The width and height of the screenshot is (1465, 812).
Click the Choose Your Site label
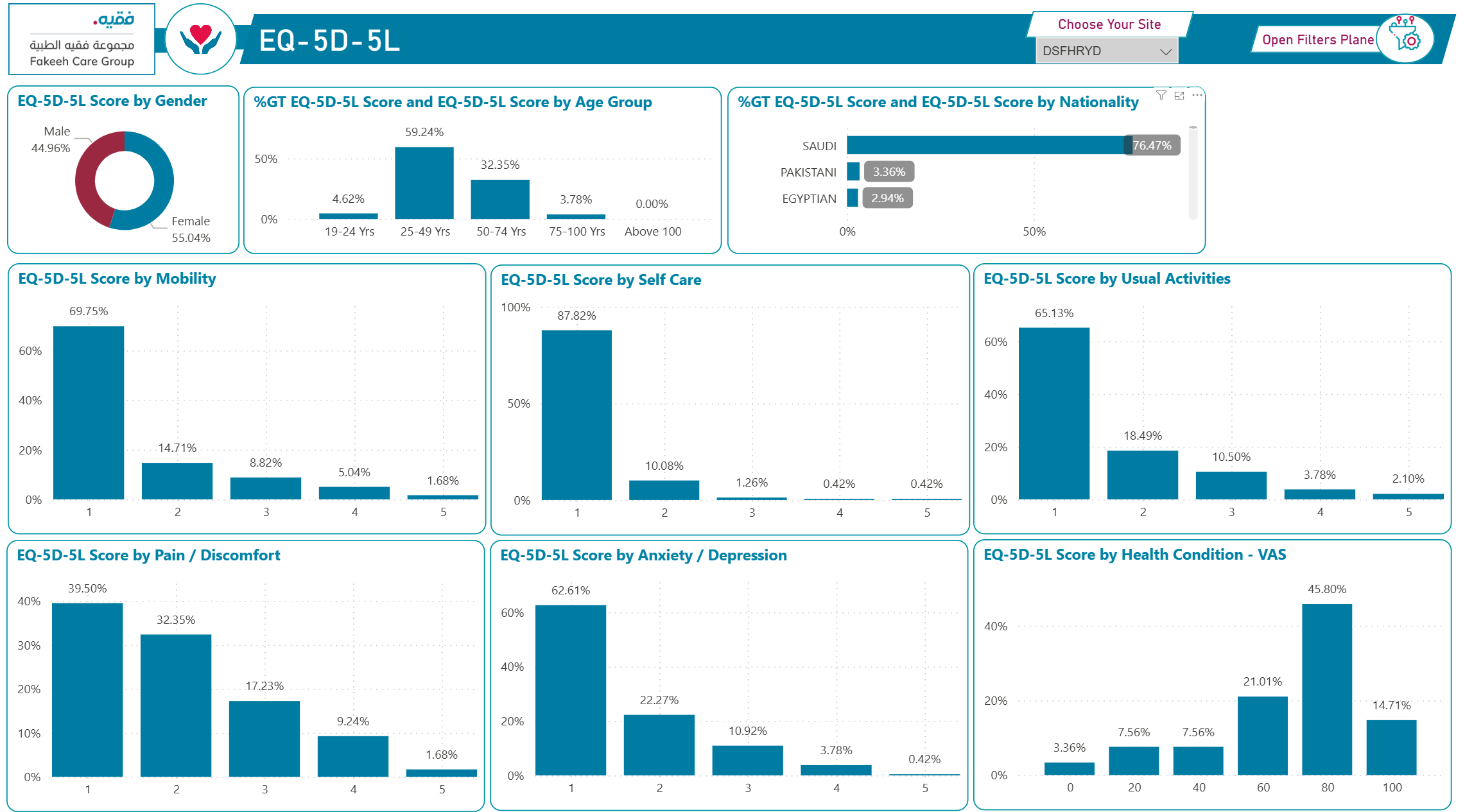1109,24
